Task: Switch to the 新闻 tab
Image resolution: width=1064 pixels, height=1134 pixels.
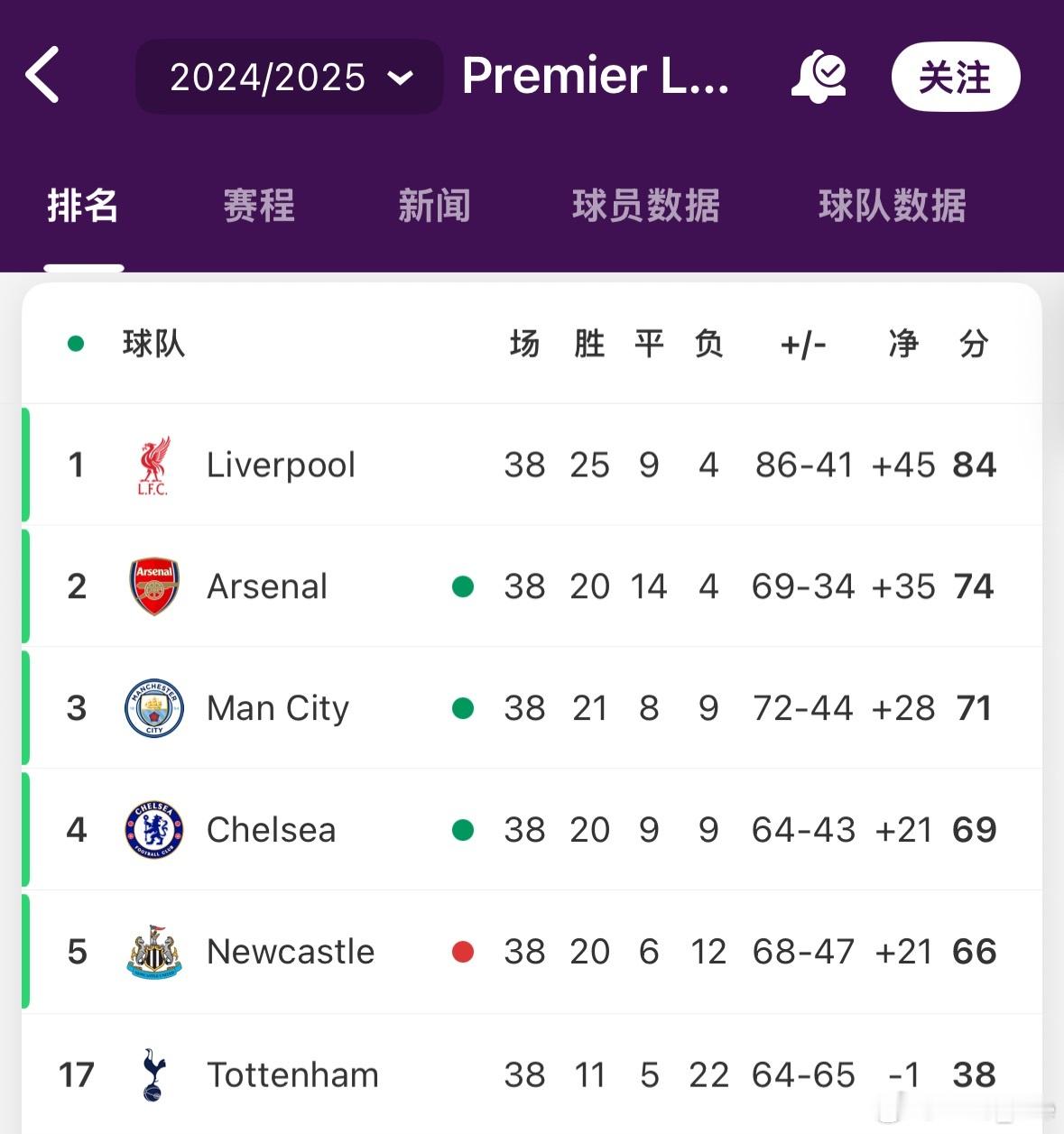Action: [x=434, y=206]
